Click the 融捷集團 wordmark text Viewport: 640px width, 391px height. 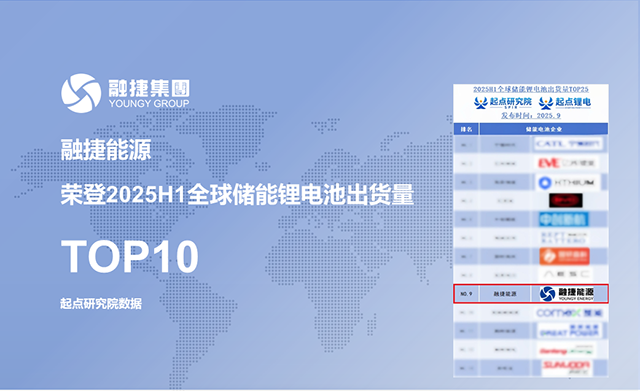tap(149, 88)
